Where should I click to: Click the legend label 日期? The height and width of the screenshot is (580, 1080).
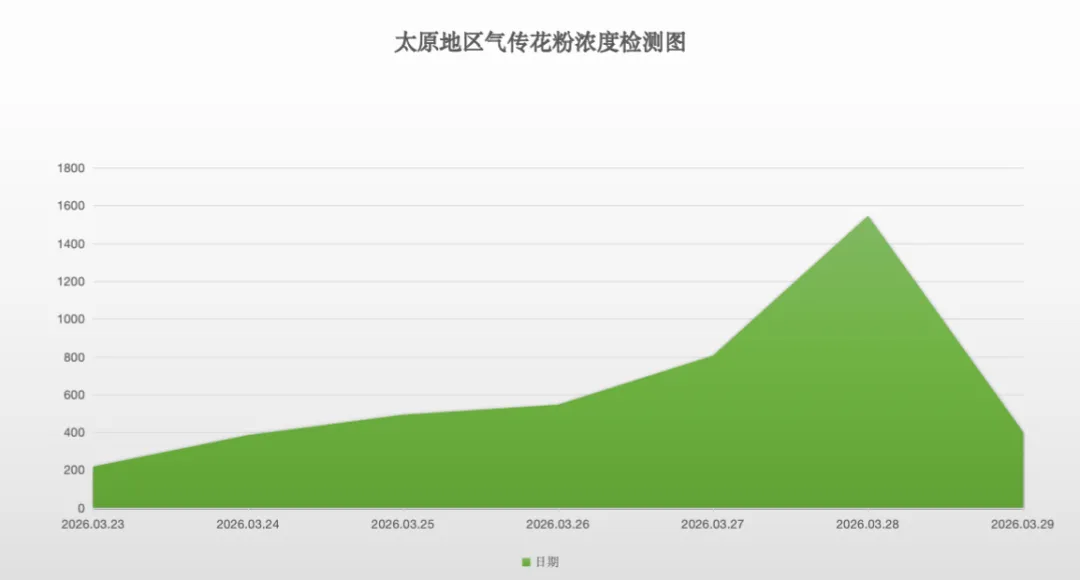(547, 562)
